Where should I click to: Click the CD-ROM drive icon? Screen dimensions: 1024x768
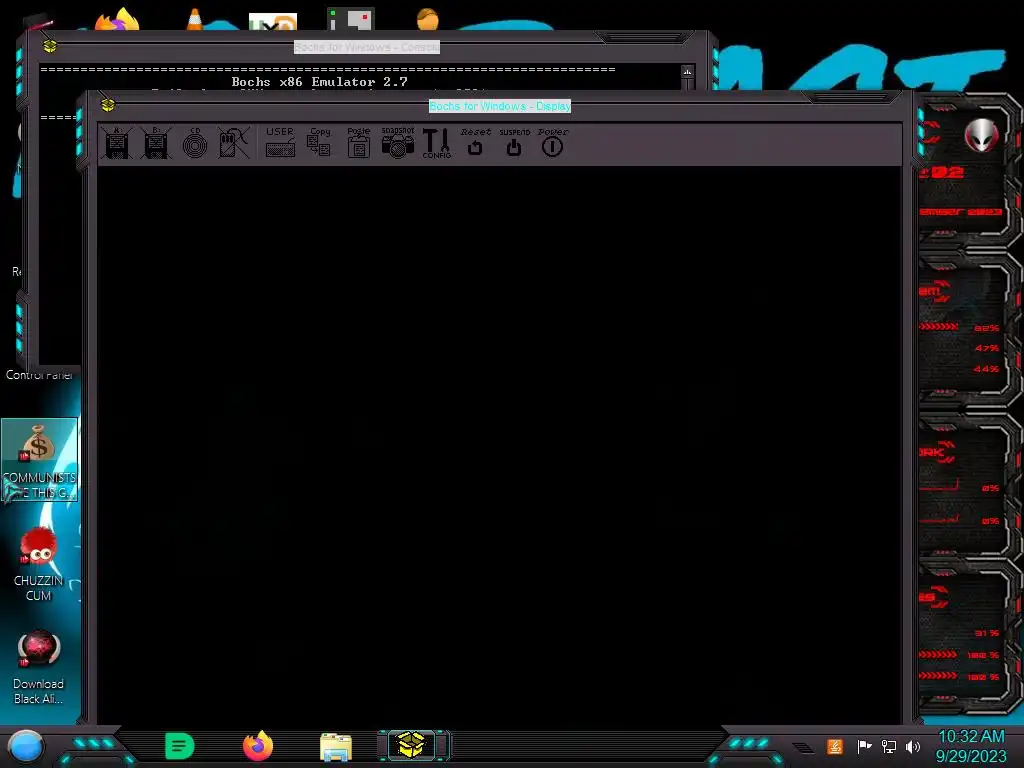pos(195,142)
